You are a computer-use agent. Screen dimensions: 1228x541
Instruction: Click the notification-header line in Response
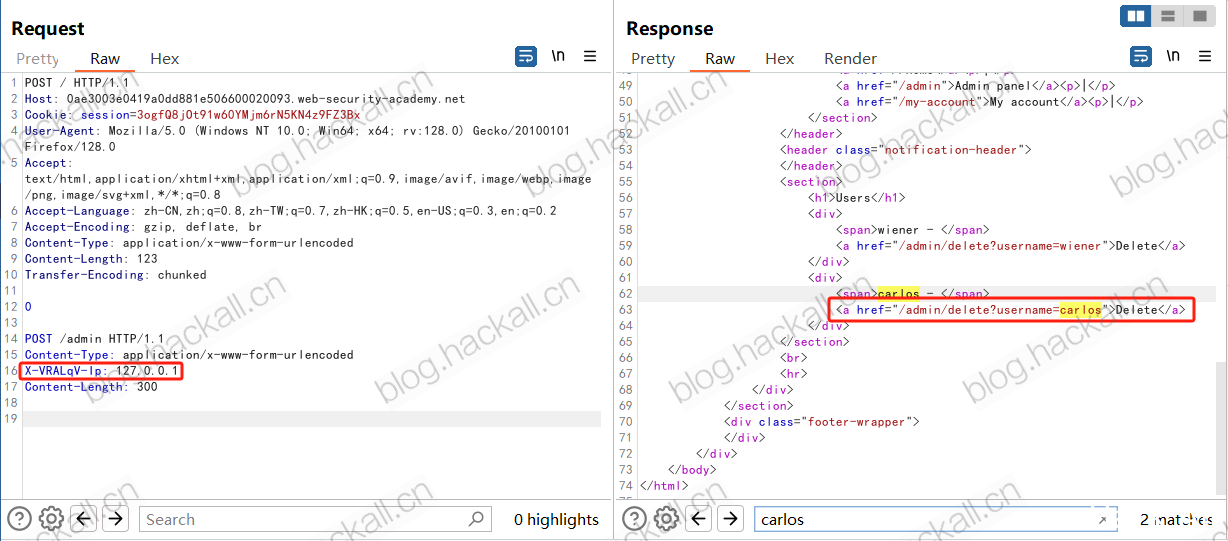tap(906, 150)
